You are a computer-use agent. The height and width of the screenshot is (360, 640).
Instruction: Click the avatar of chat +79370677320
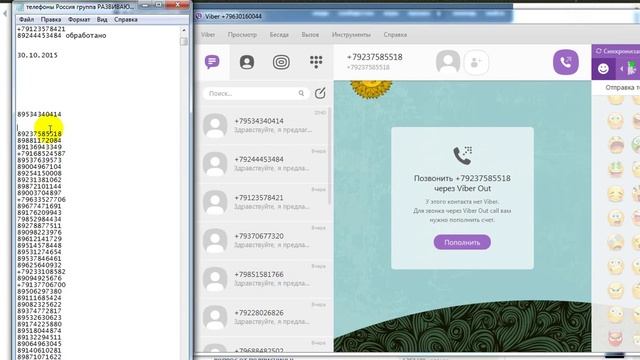point(215,240)
